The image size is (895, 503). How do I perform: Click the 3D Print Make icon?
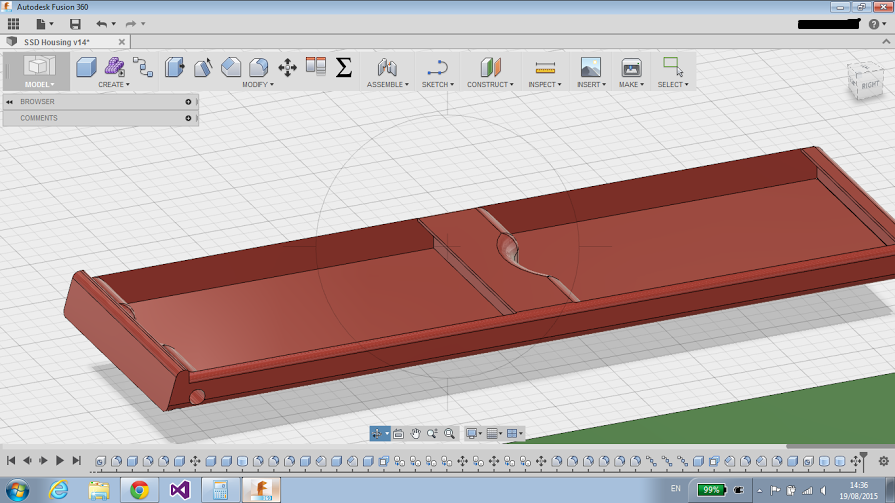point(631,67)
